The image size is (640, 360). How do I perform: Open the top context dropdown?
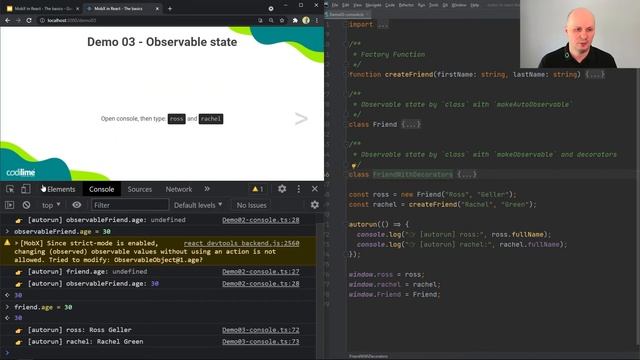pos(51,205)
